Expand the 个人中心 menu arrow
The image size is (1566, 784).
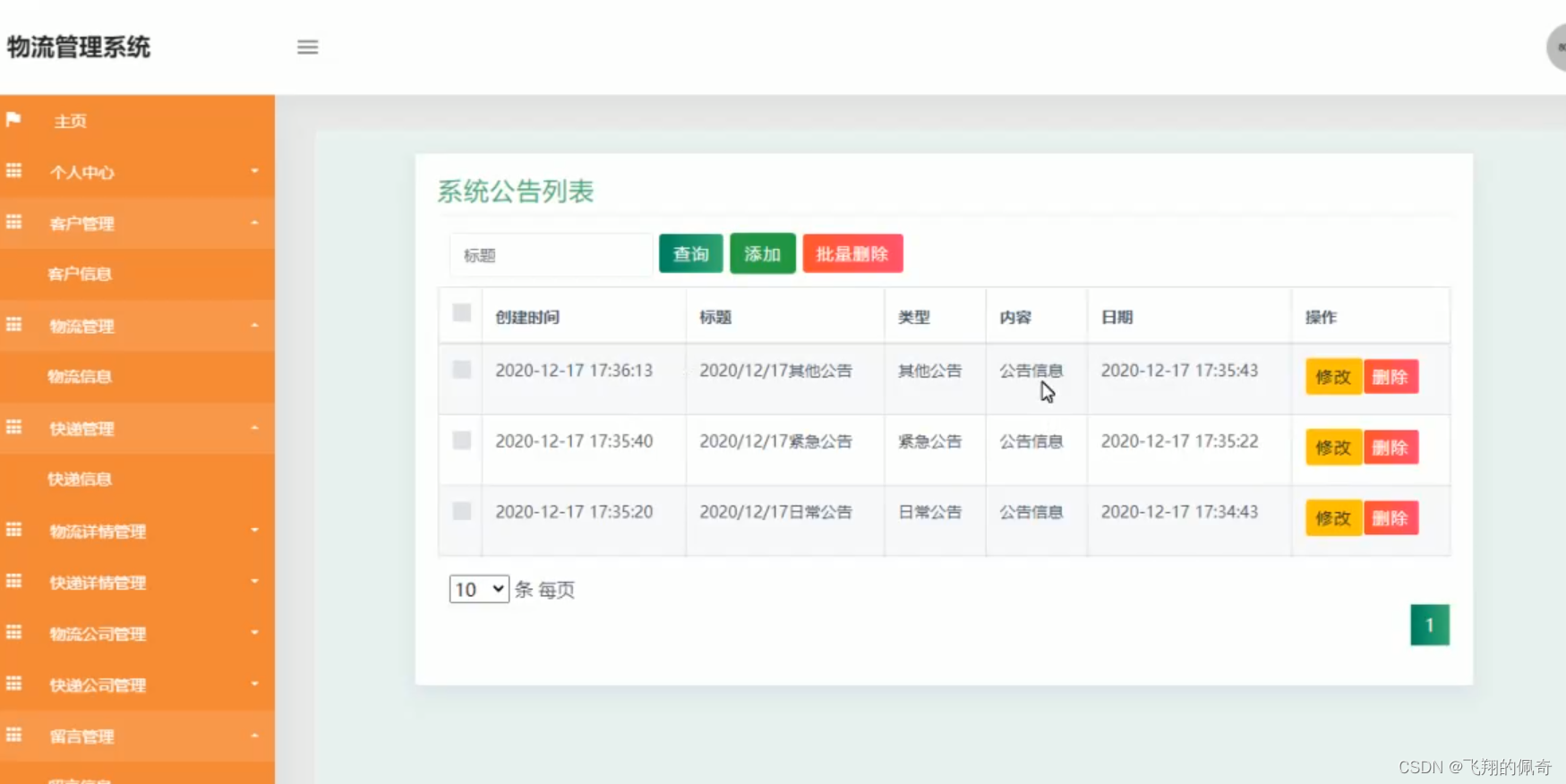(x=254, y=171)
